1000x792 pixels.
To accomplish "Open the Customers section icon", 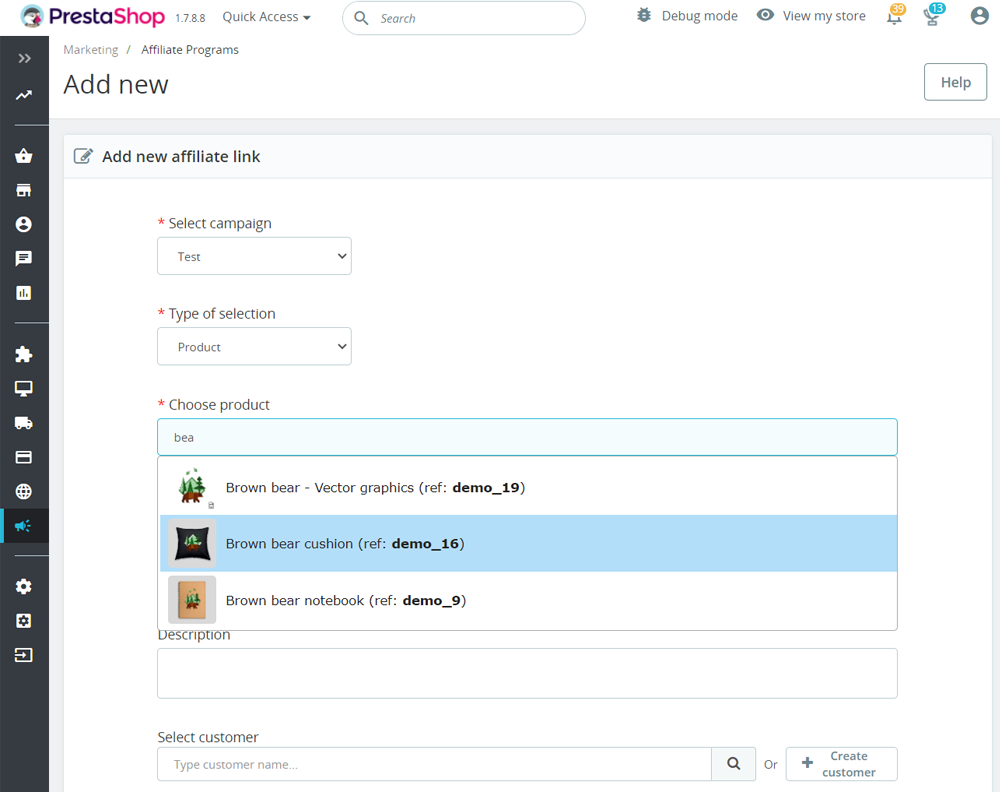I will point(24,224).
